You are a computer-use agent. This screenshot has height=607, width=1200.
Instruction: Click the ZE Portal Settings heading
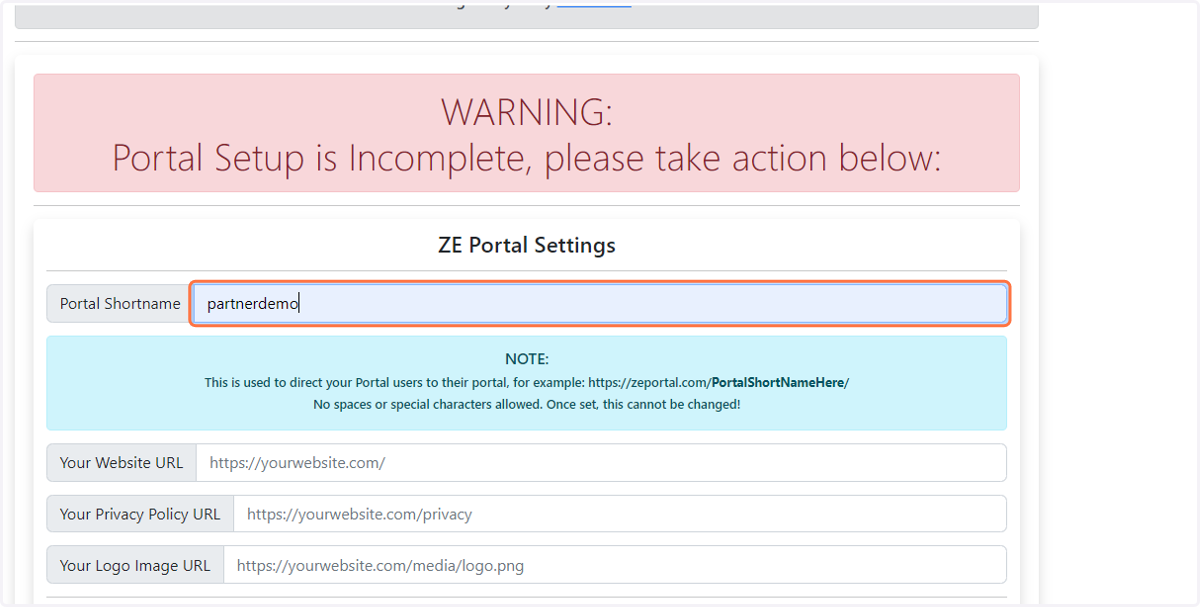pyautogui.click(x=527, y=245)
